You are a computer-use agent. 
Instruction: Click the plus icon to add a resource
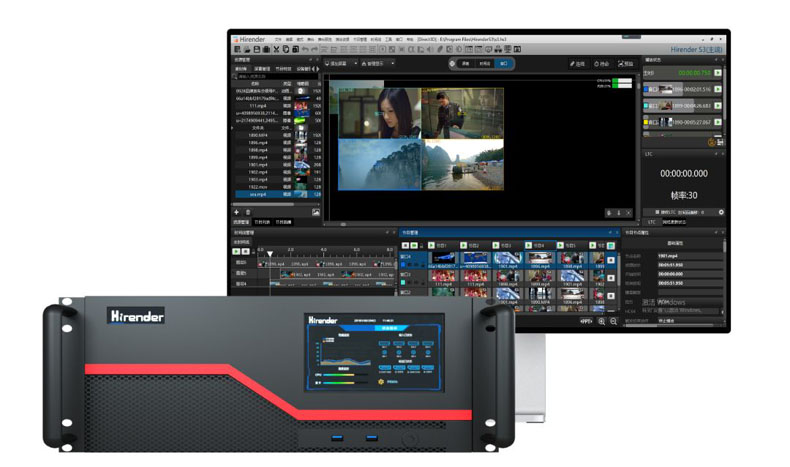[236, 212]
